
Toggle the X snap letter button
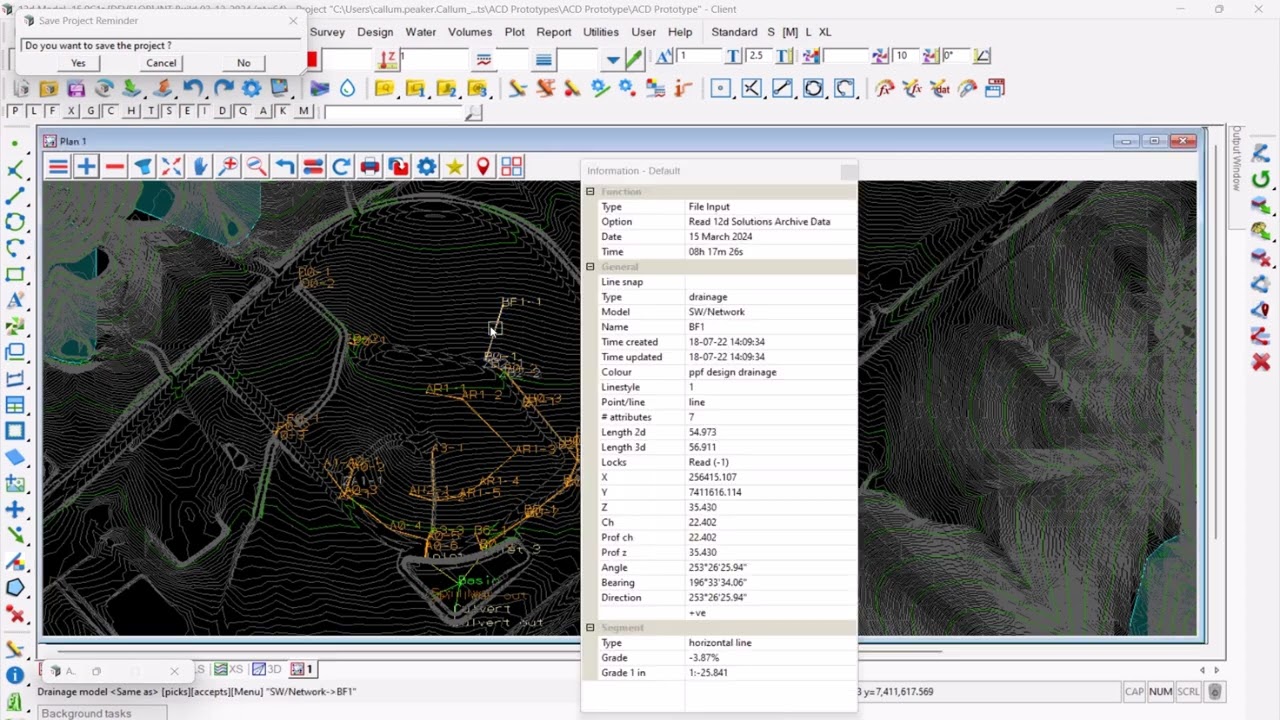[71, 111]
